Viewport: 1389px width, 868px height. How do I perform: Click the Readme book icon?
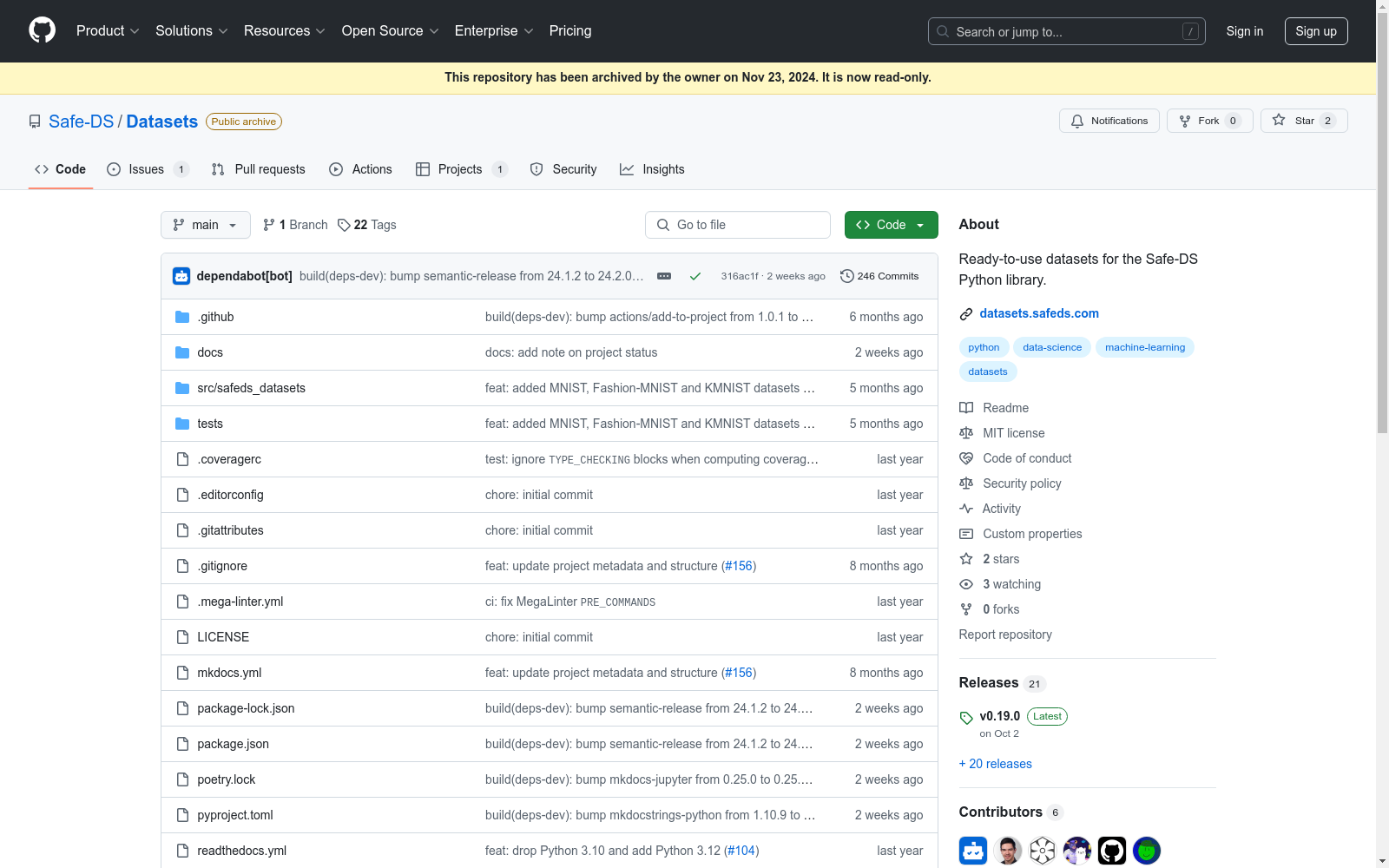click(x=966, y=408)
